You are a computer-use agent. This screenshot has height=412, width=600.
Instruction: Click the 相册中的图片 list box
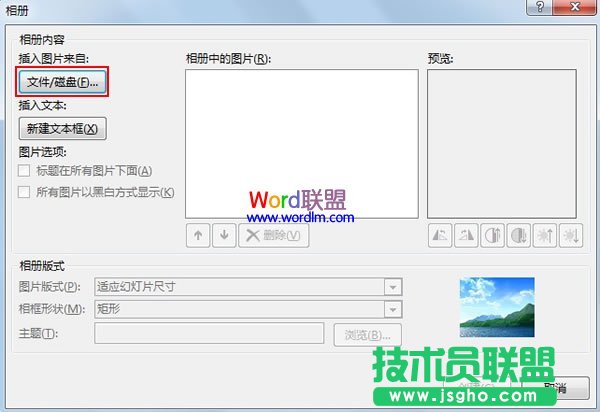click(x=300, y=143)
